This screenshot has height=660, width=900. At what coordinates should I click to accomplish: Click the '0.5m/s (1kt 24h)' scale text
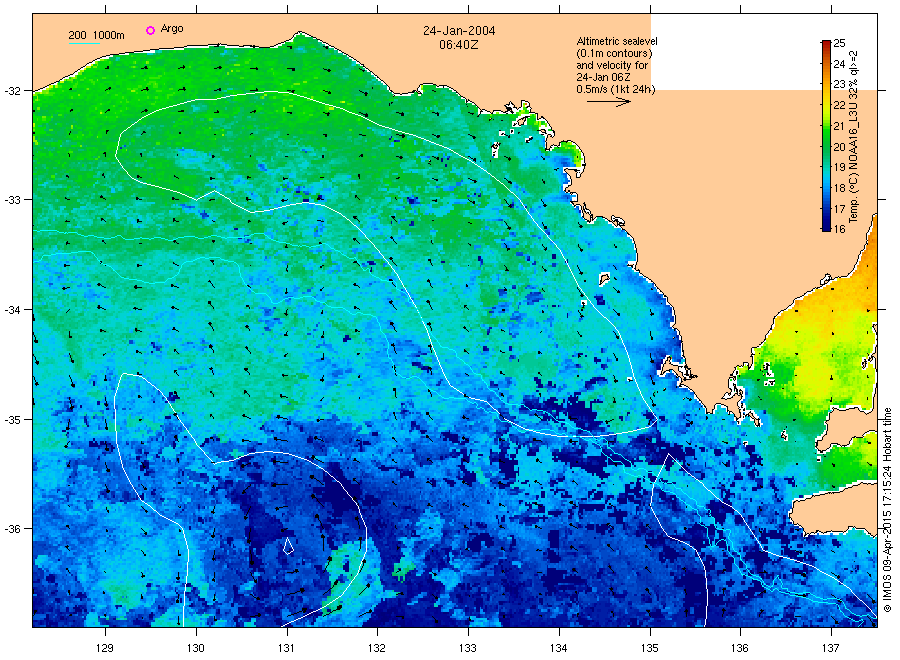click(x=616, y=89)
